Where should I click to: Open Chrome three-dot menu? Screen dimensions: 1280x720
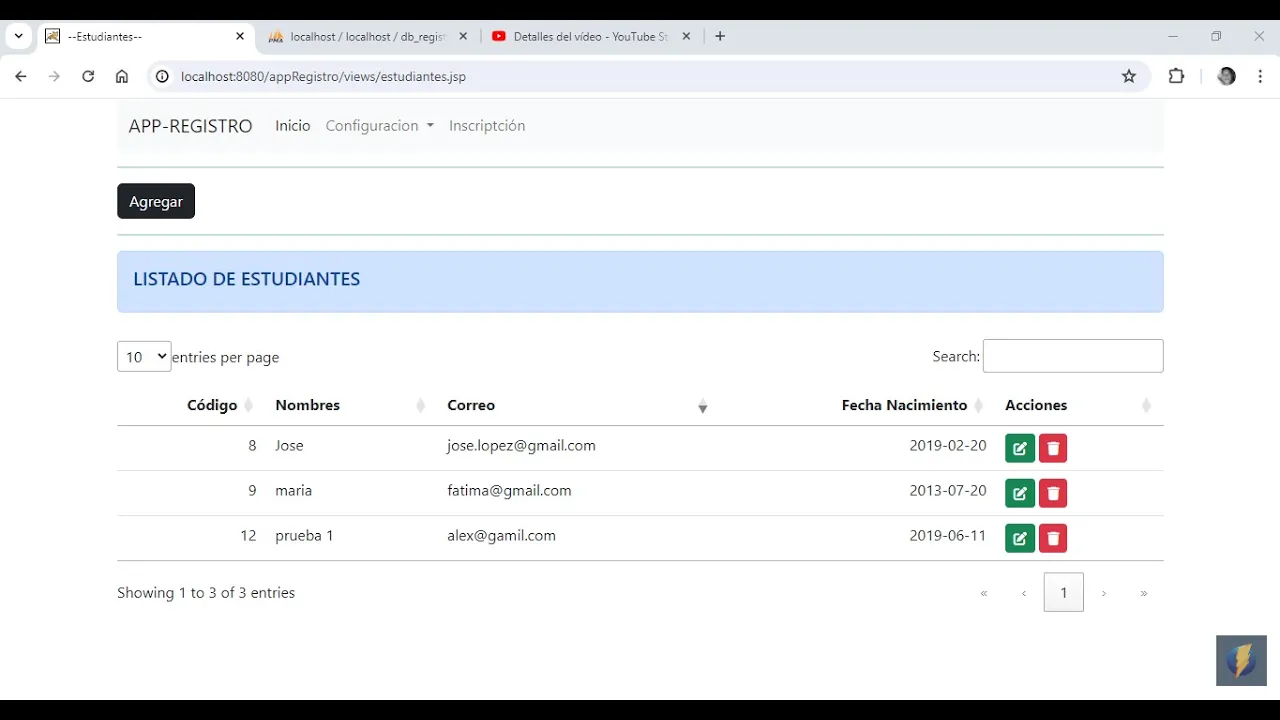tap(1260, 76)
